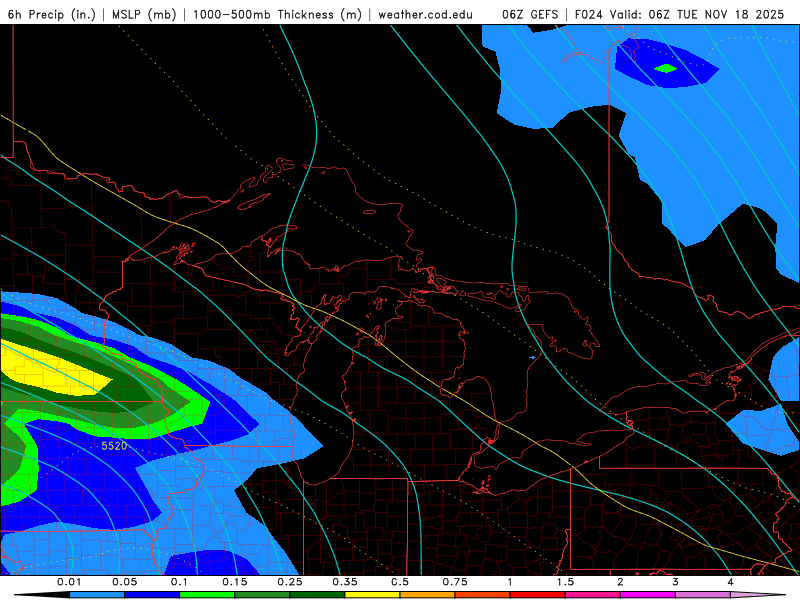The image size is (800, 600).
Task: Select the light blue 0.01 precipitation swatch
Action: (97, 595)
